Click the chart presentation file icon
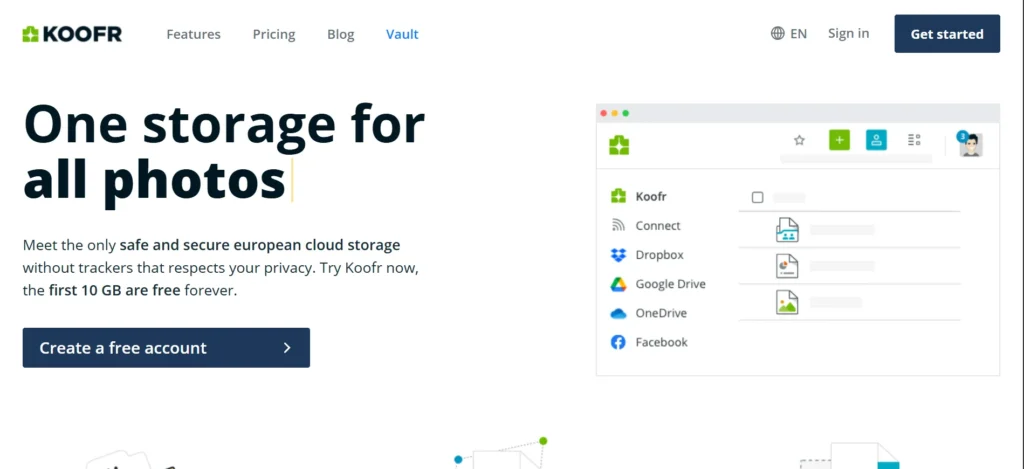 [787, 266]
